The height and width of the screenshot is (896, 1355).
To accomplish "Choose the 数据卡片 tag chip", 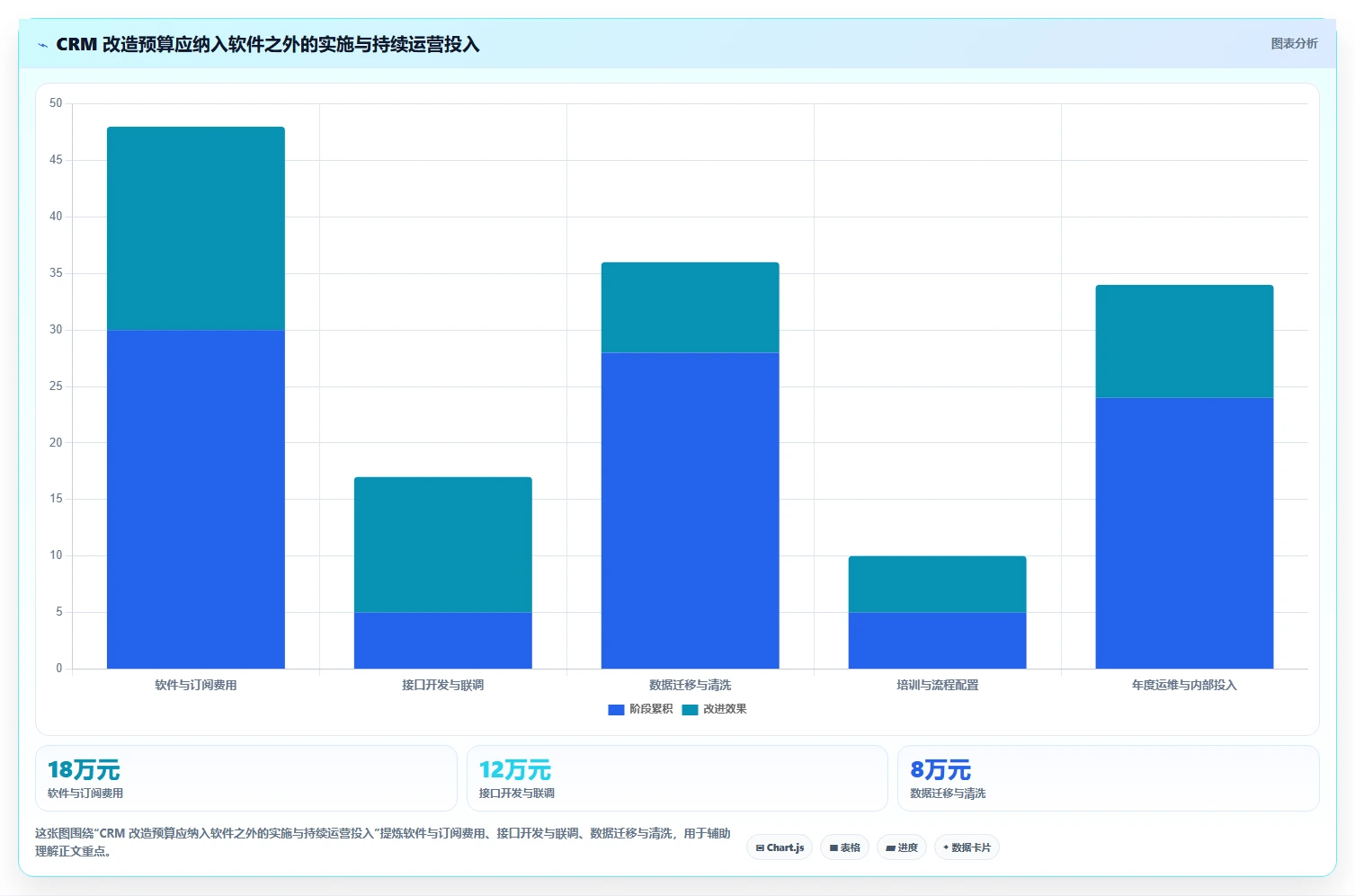I will (x=967, y=847).
